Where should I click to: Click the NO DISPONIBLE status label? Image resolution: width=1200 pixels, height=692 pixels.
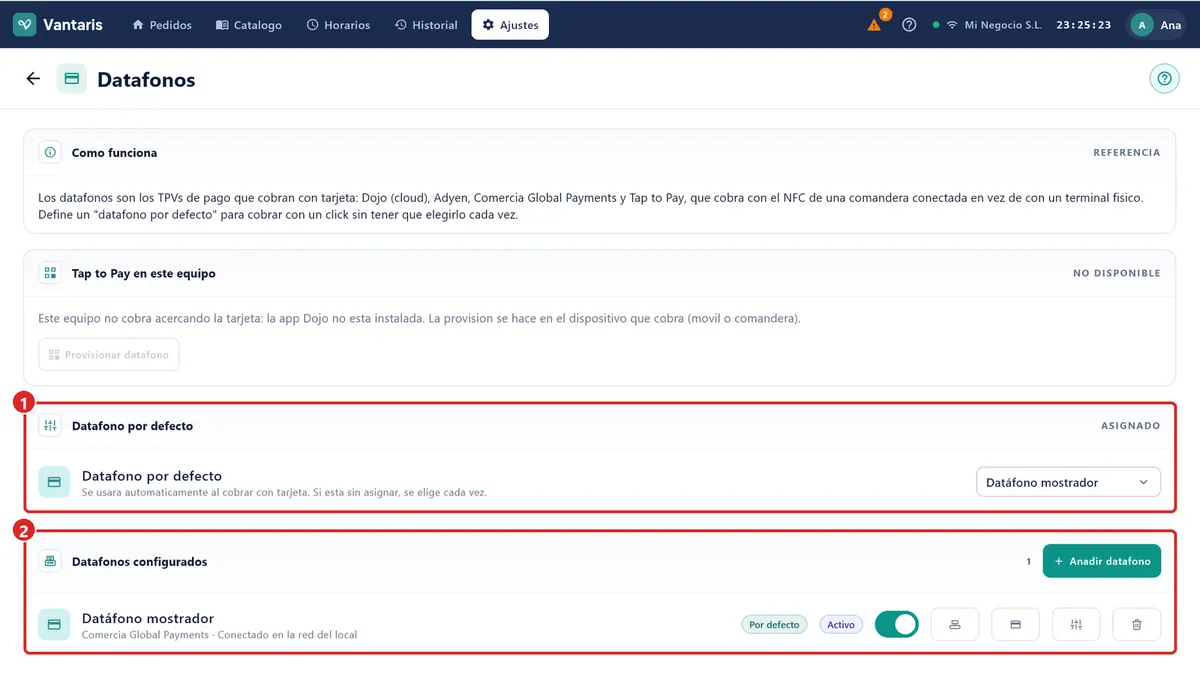pos(1117,273)
